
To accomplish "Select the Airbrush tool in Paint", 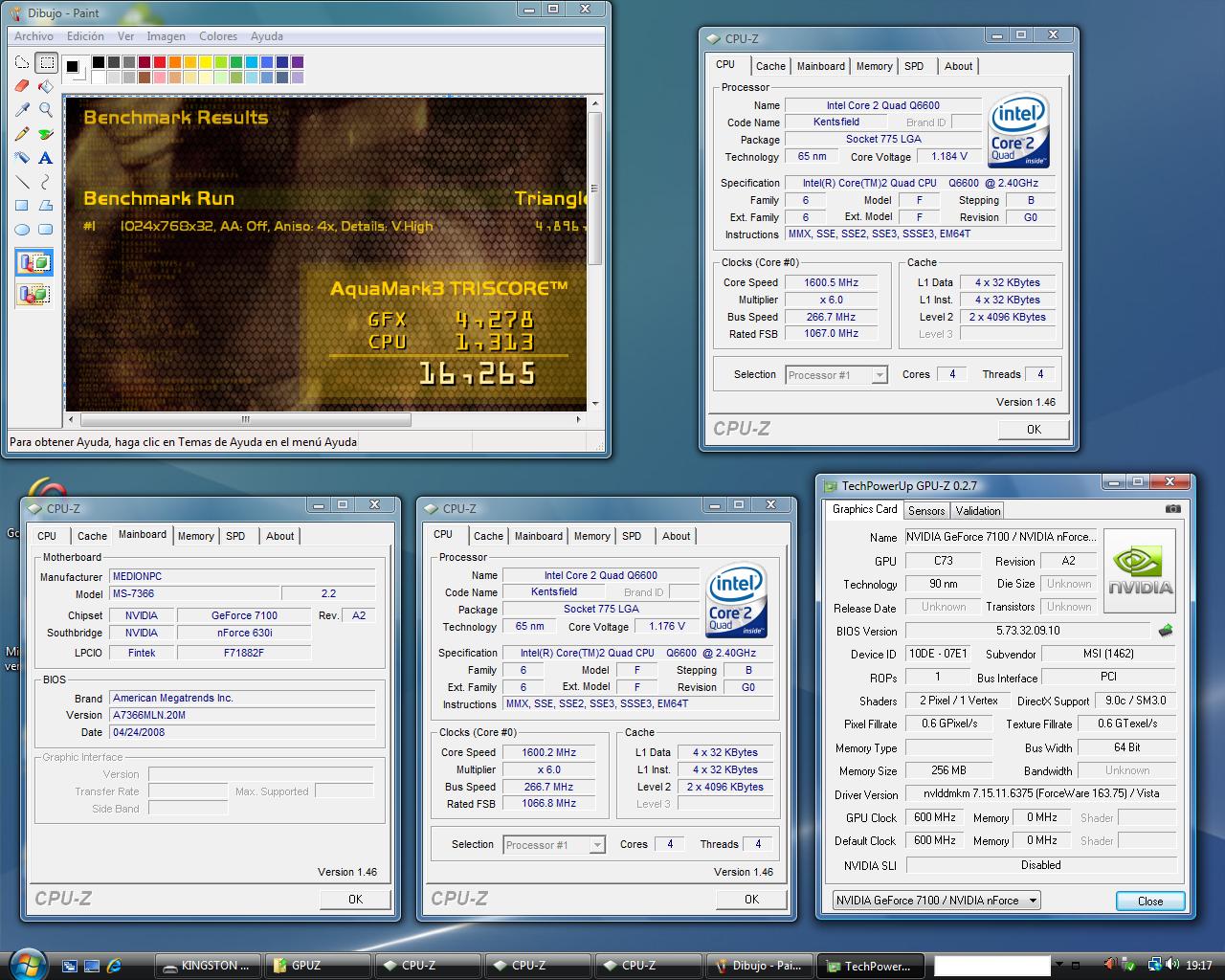I will [22, 158].
